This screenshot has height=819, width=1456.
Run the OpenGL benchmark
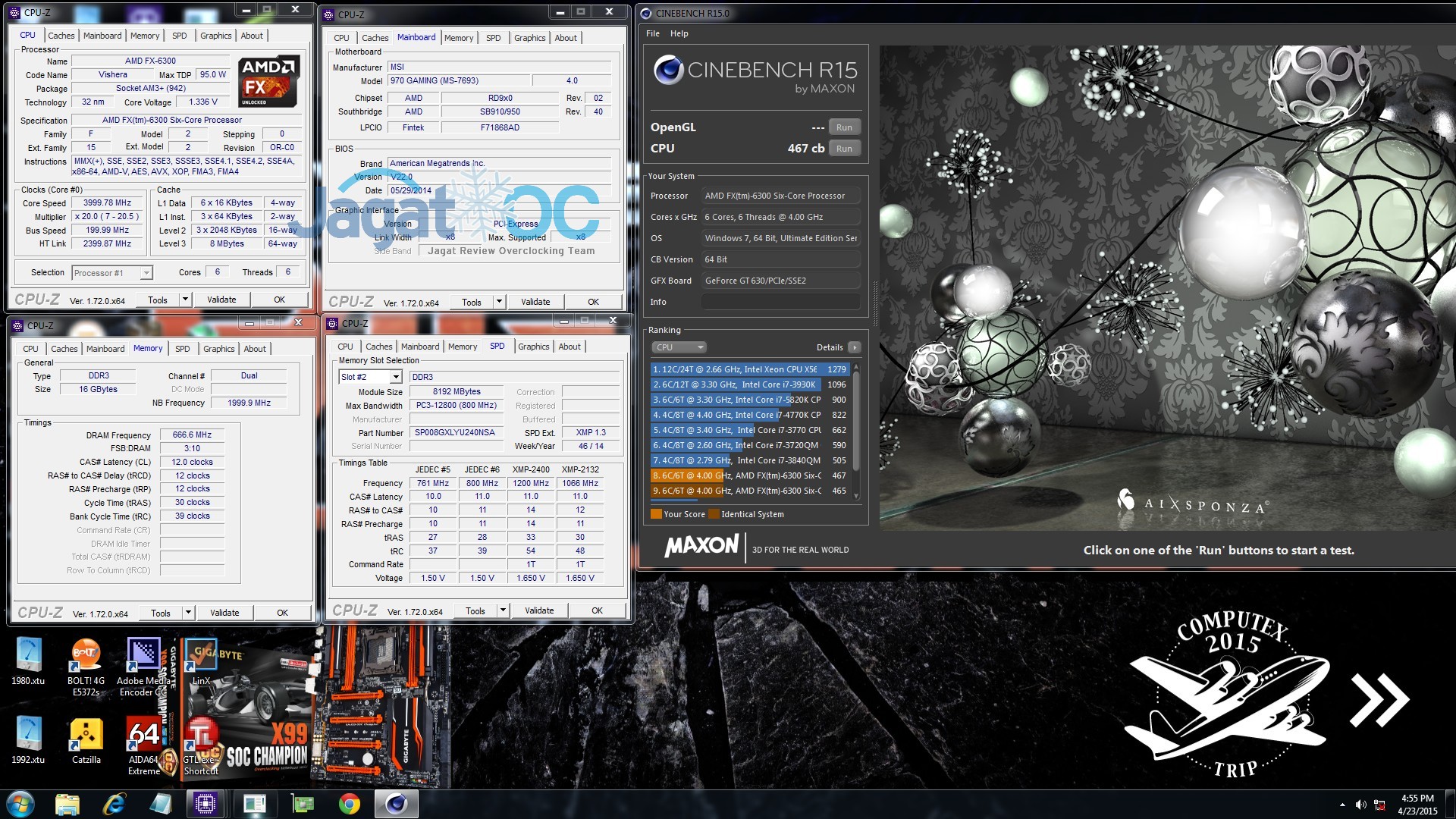[x=844, y=127]
